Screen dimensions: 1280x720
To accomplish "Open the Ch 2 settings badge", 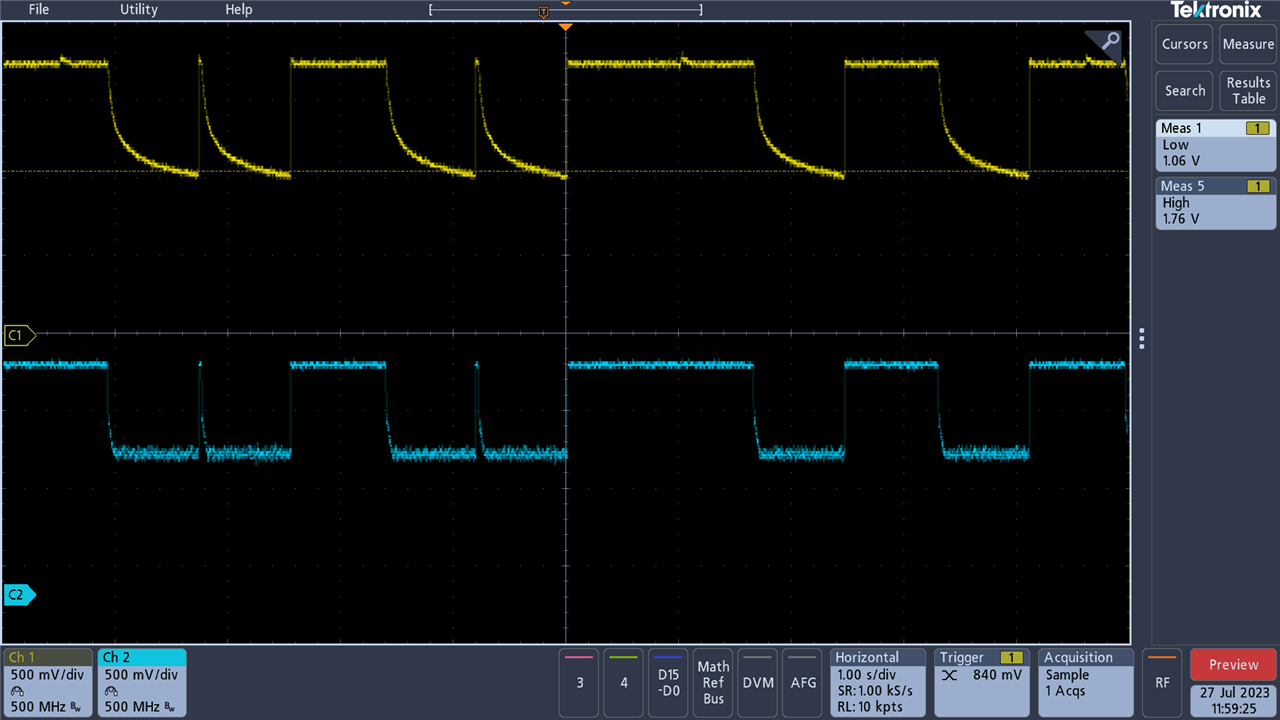I will click(142, 682).
